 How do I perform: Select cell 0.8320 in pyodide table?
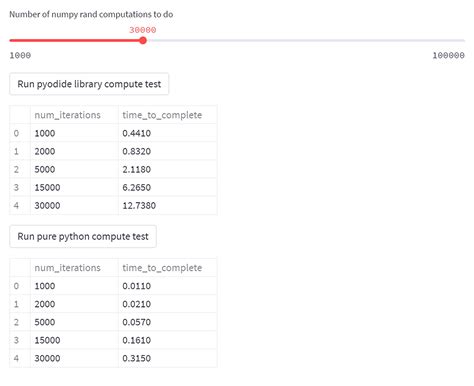[x=168, y=151]
